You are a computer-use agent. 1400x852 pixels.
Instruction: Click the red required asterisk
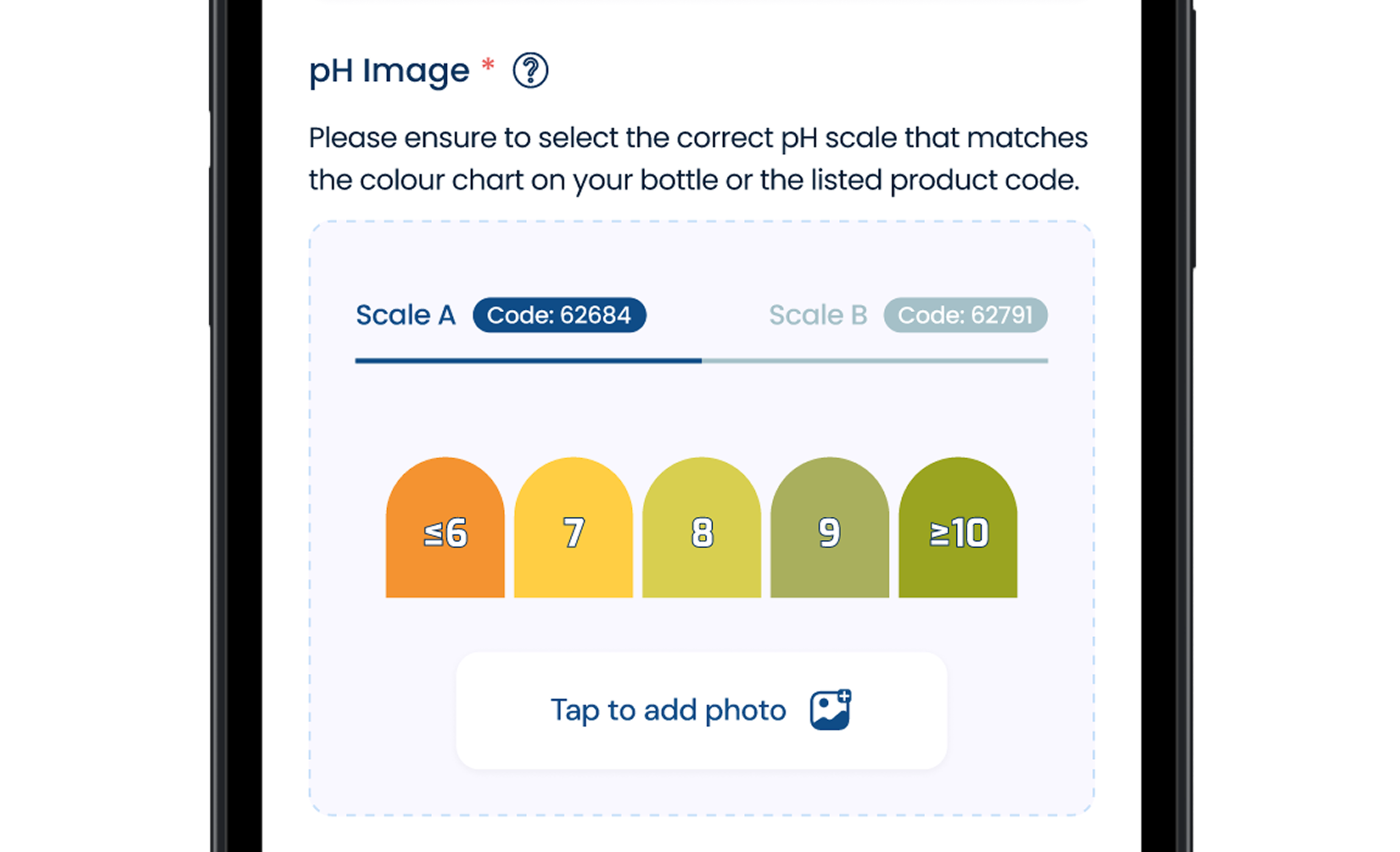pos(488,64)
